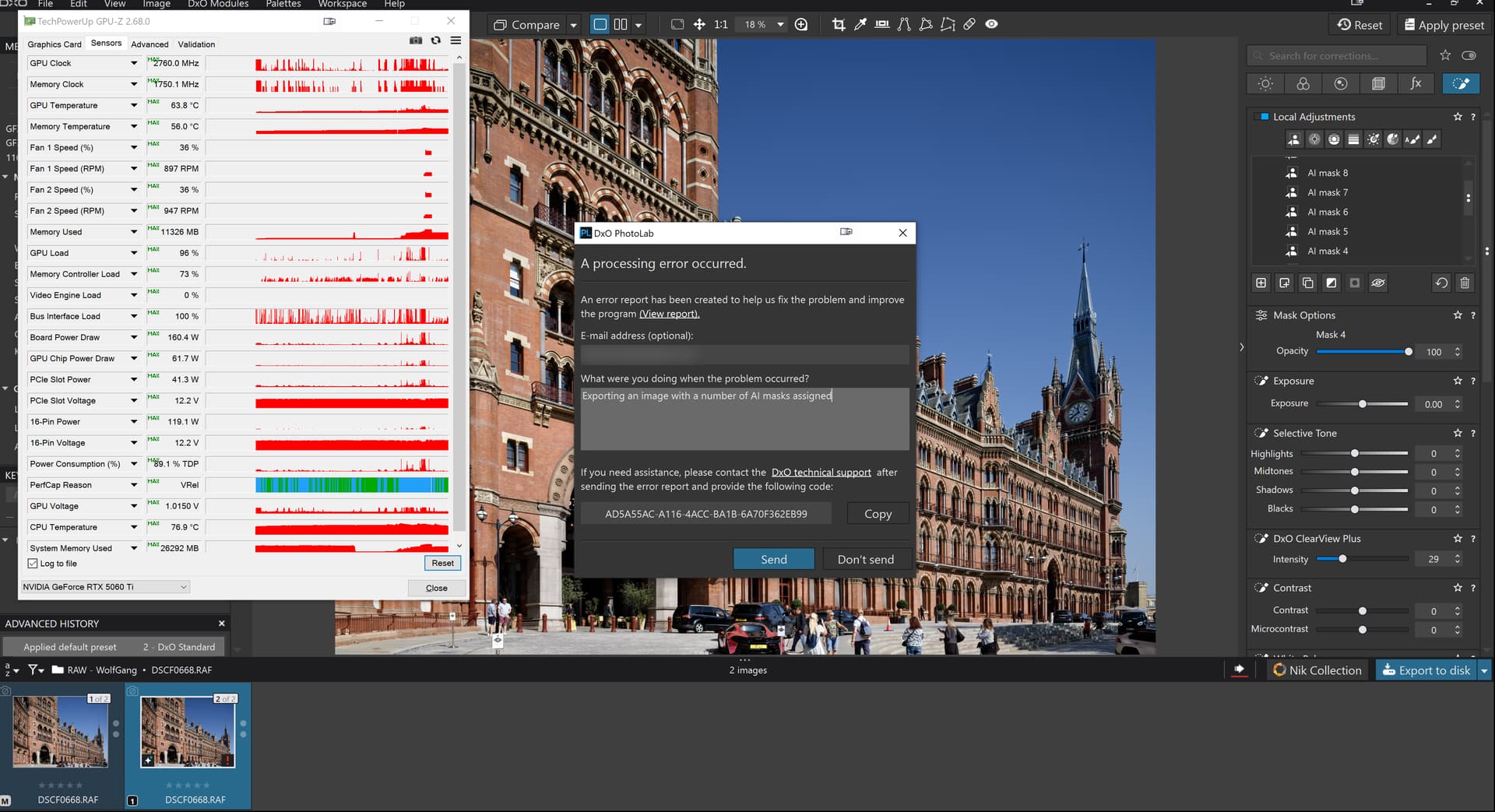Image resolution: width=1495 pixels, height=812 pixels.
Task: Open the Light corrections sun icon palette
Action: [1265, 84]
